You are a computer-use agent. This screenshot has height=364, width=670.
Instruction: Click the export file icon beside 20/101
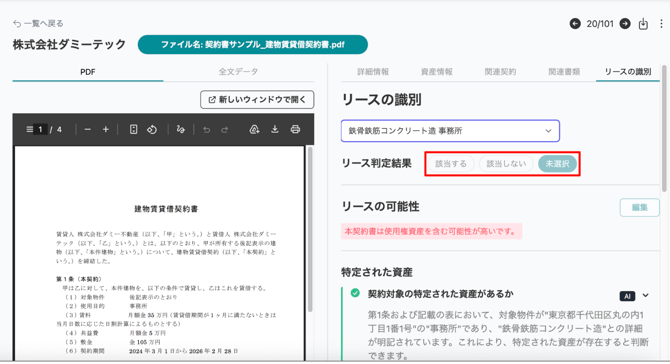[x=643, y=24]
